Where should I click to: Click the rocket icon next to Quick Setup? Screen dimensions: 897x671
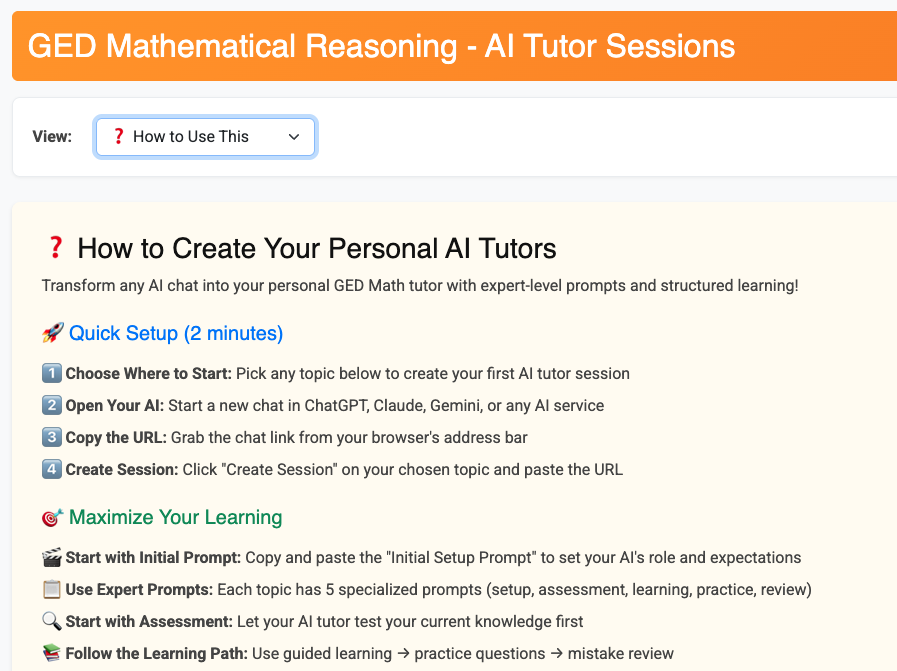point(53,333)
